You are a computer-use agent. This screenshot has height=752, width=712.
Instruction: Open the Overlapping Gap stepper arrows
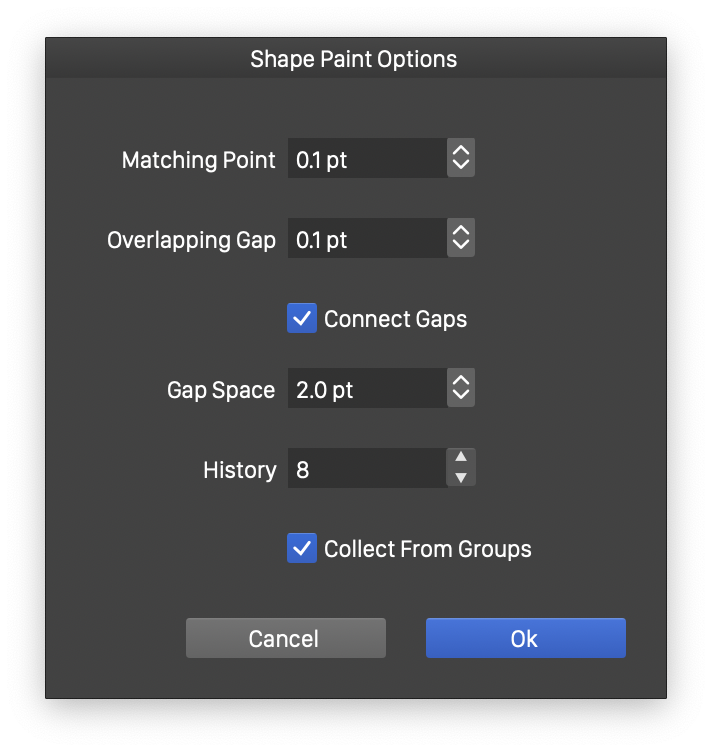(x=460, y=239)
